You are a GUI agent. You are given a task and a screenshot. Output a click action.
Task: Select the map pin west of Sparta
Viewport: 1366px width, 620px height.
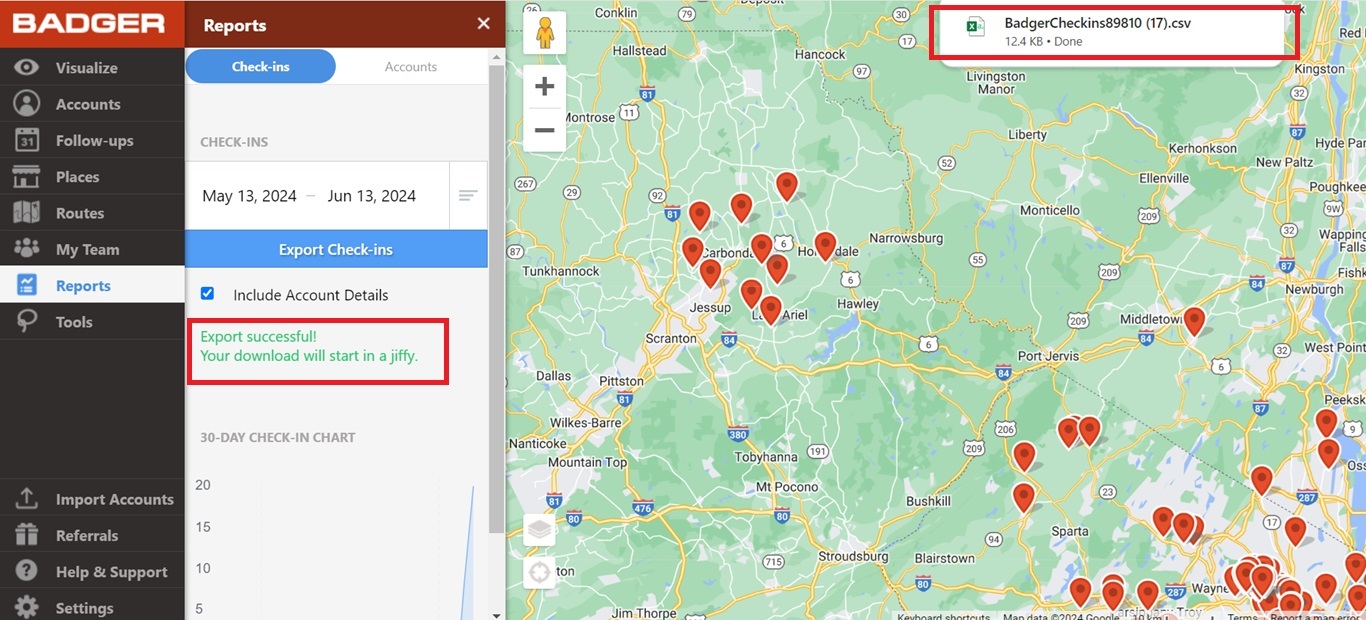click(1023, 497)
